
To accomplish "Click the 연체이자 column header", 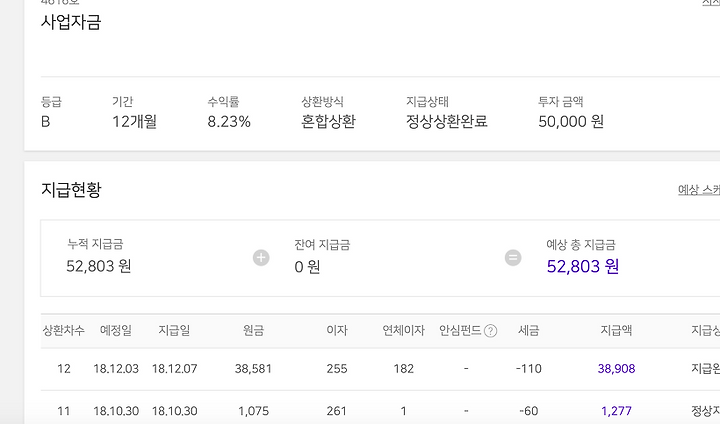I will (404, 331).
